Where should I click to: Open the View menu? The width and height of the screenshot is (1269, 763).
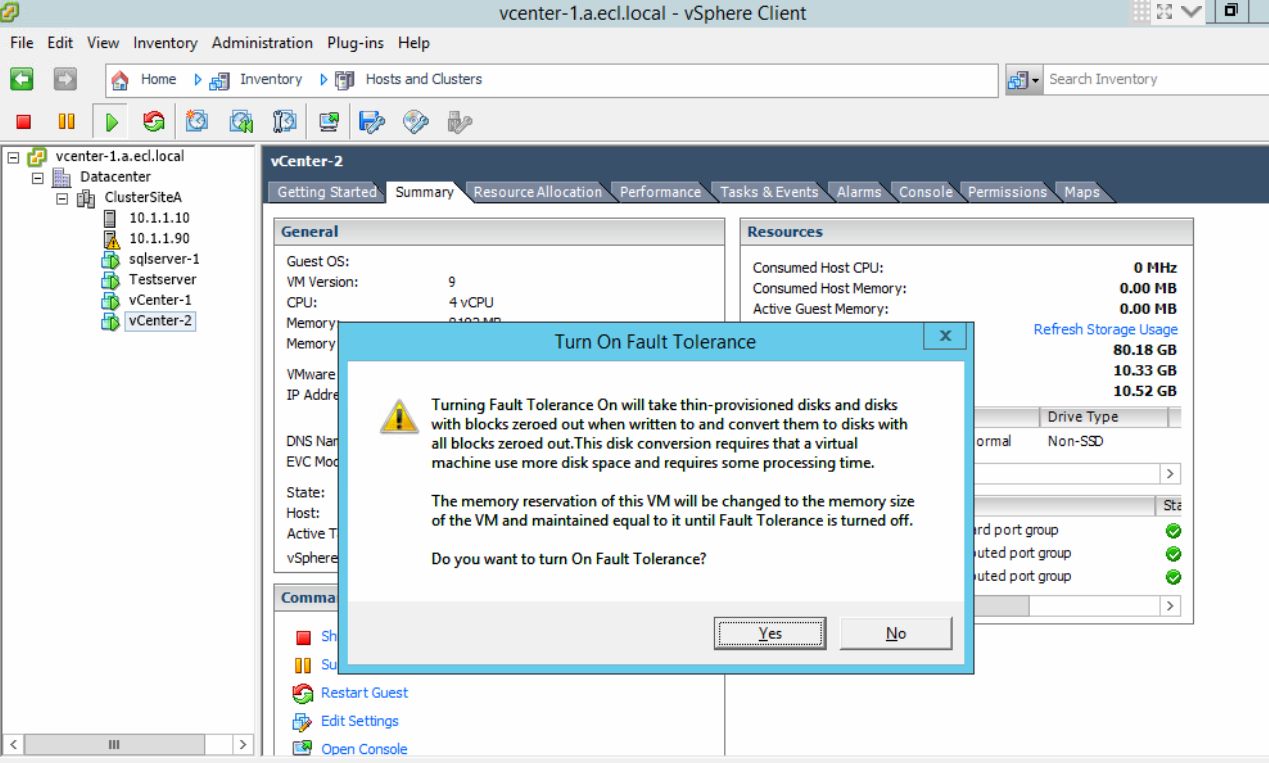(103, 43)
